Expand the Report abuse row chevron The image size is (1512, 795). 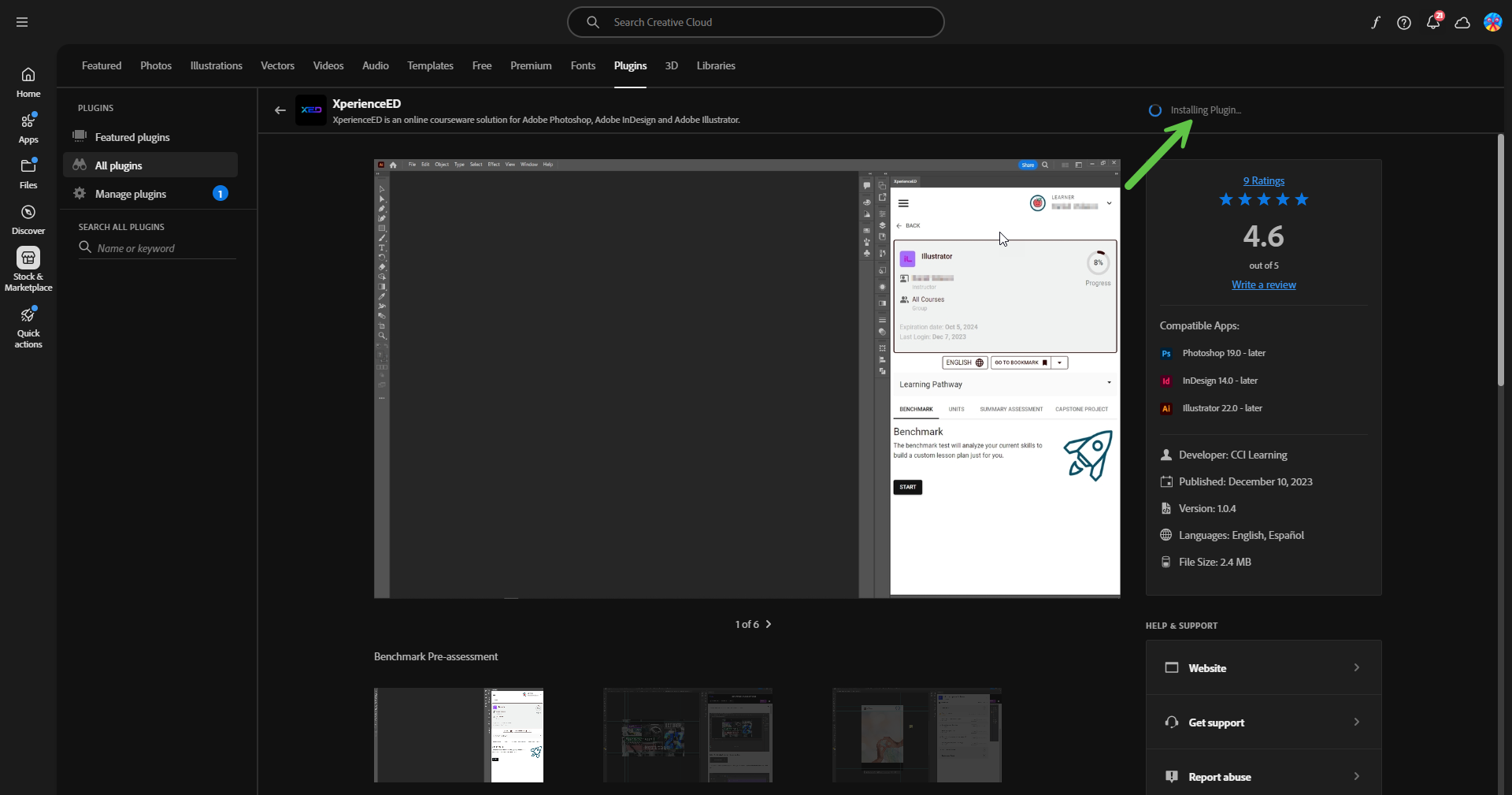coord(1356,776)
